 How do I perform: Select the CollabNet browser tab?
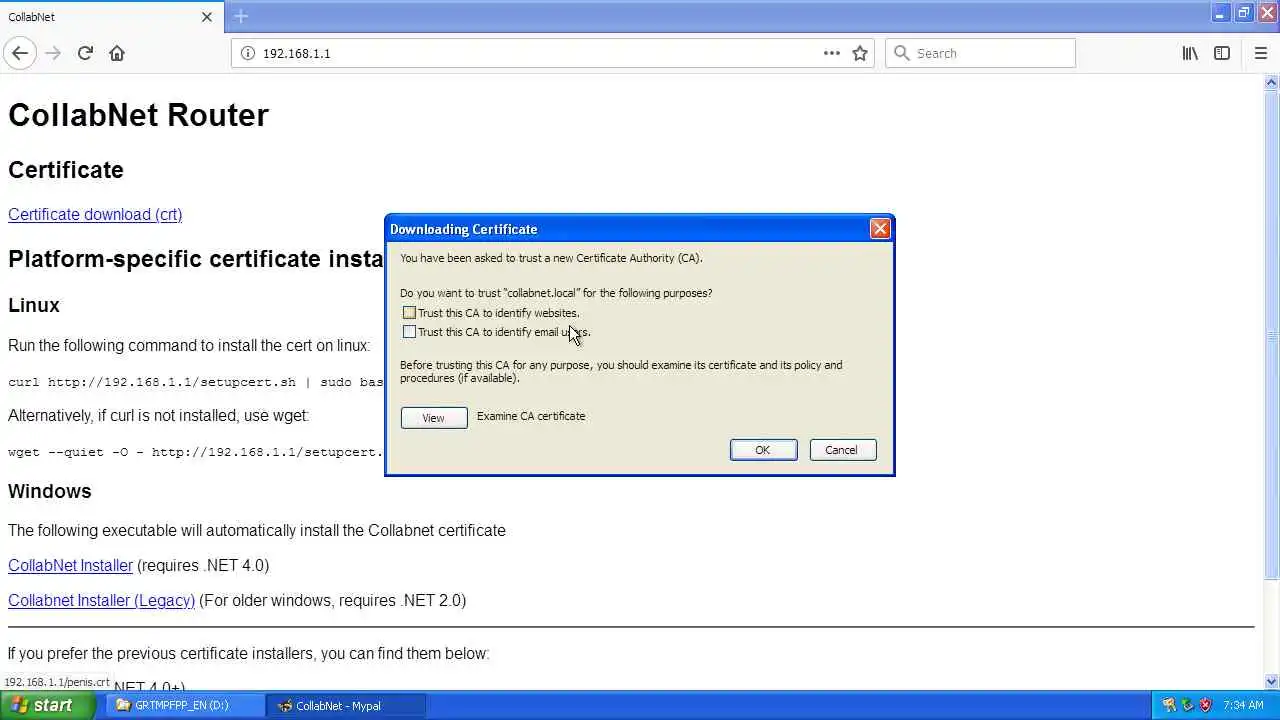(x=110, y=17)
